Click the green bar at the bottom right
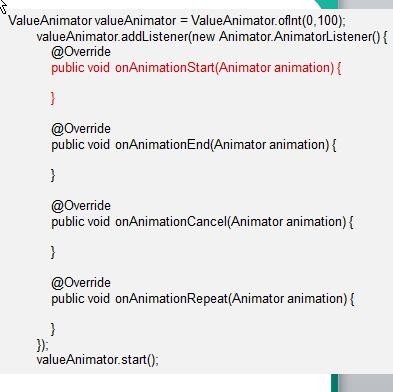393x392 pixels. [334, 383]
